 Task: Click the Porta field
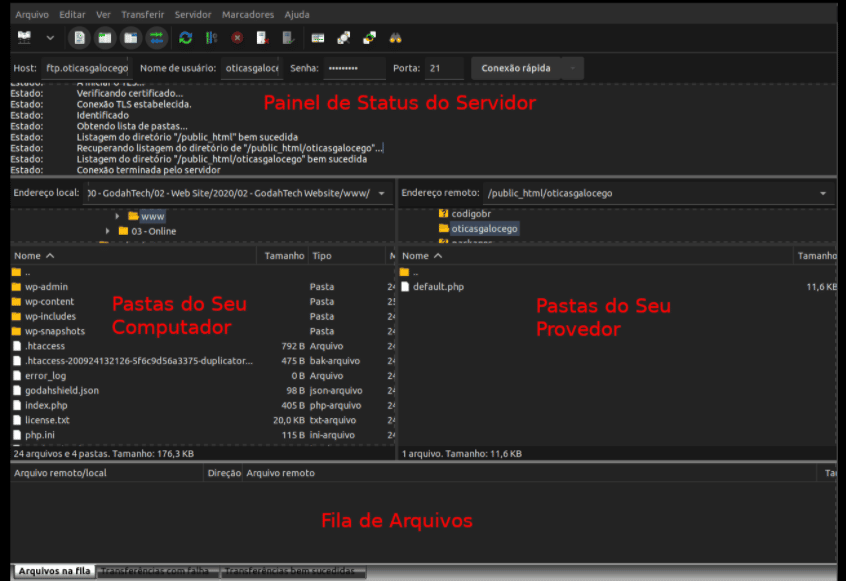coord(444,69)
